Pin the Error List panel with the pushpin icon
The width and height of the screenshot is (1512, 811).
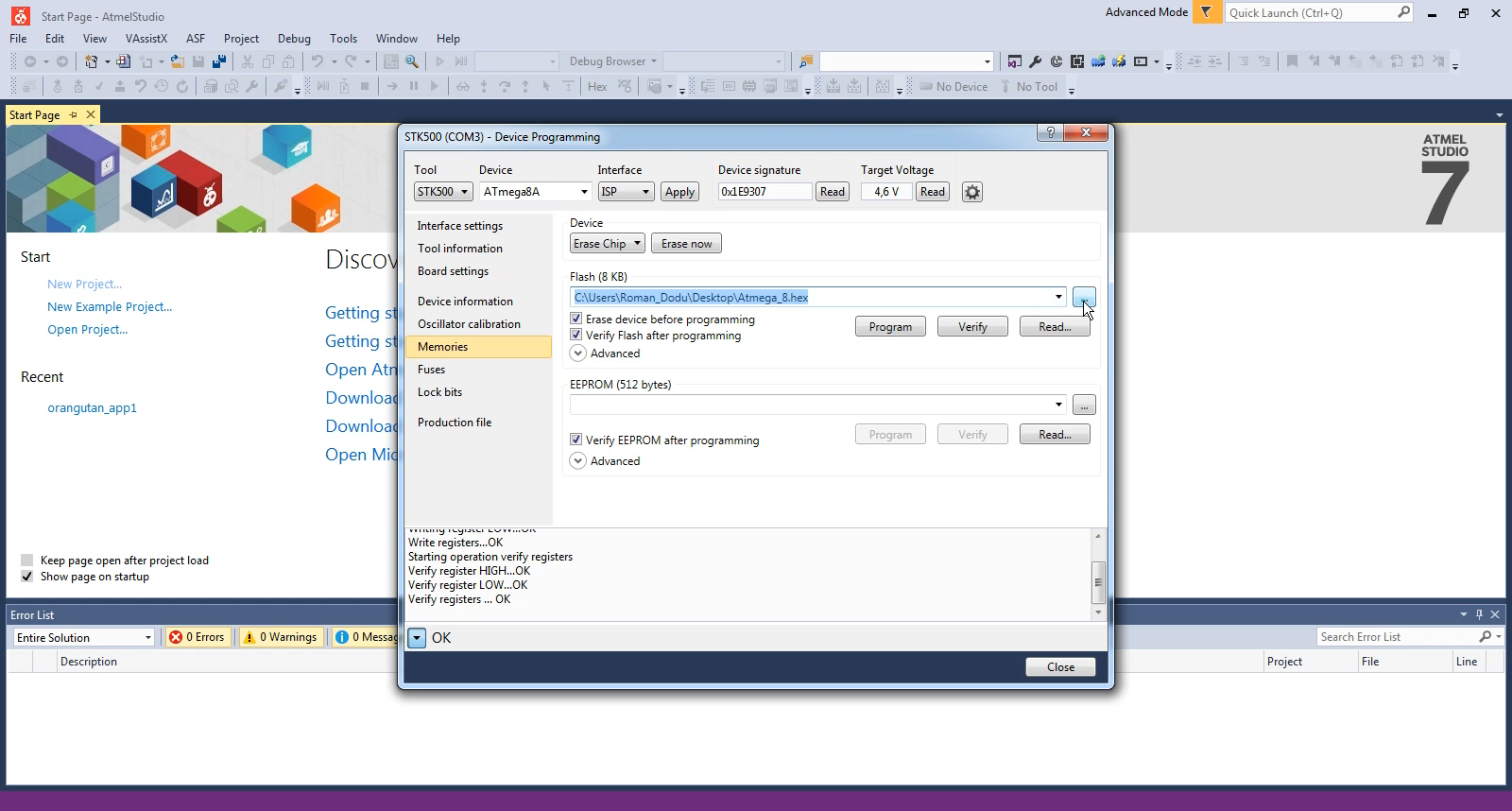[x=1479, y=614]
